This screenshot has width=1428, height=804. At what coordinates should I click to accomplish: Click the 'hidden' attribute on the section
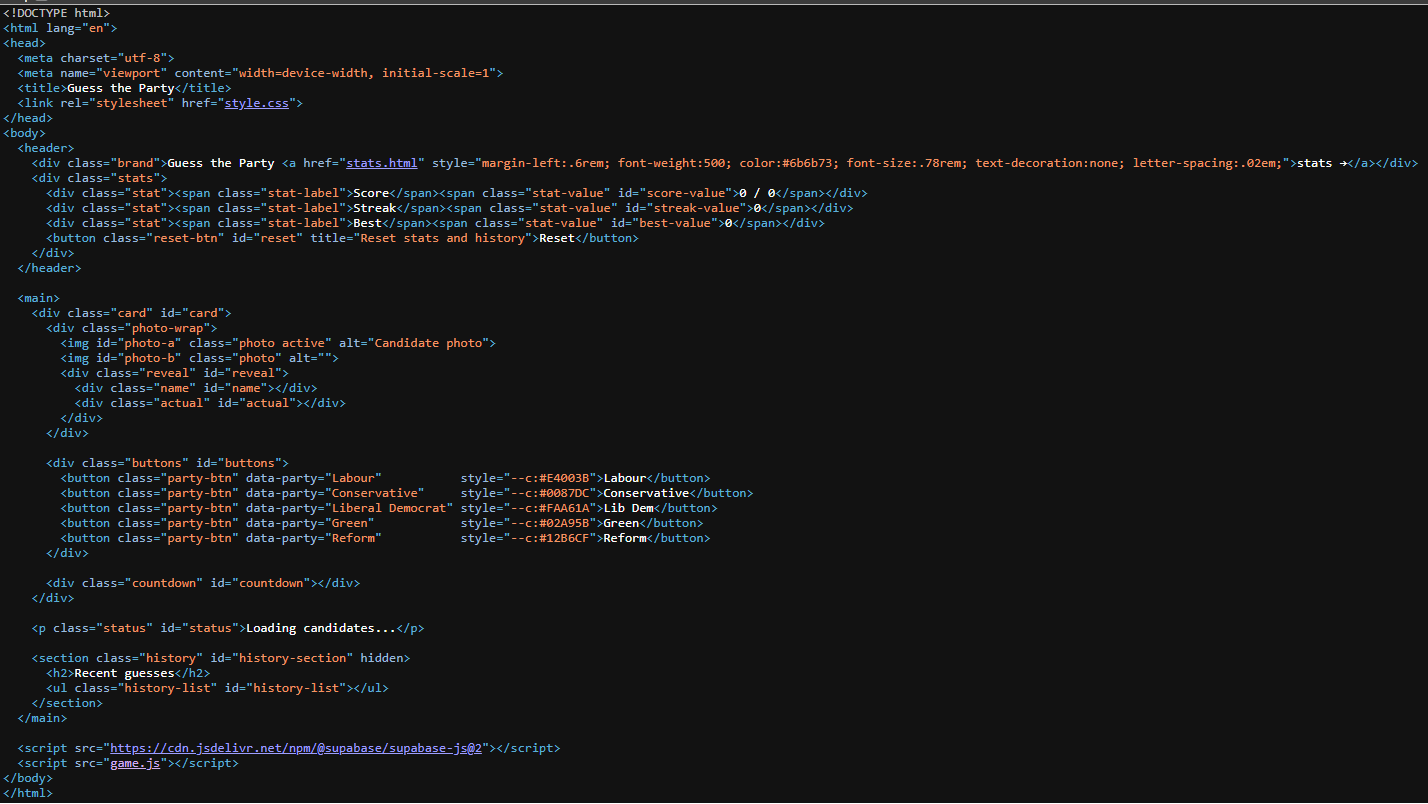coord(382,658)
